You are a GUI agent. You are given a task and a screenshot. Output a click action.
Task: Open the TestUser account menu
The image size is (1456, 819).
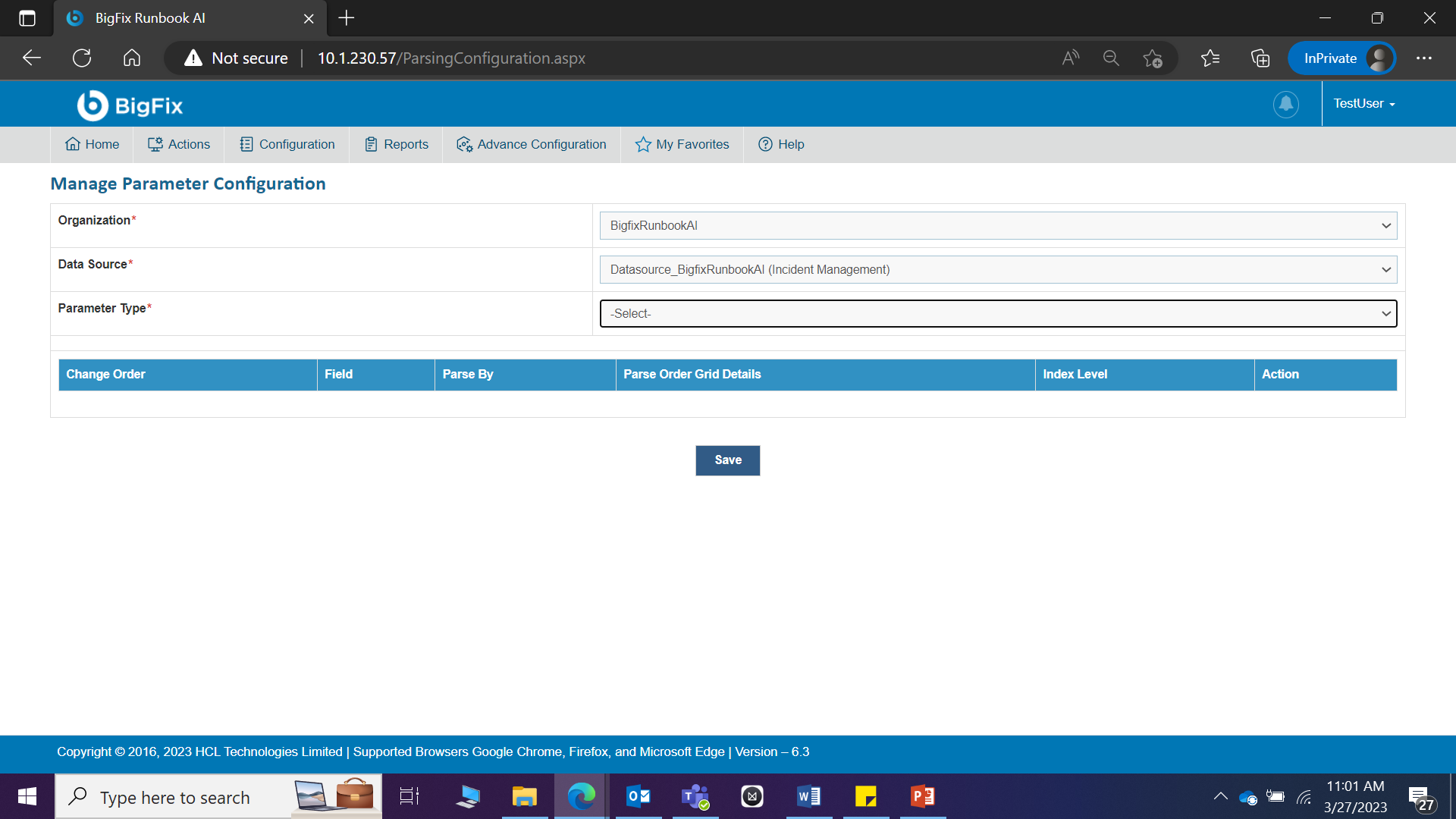[1364, 104]
